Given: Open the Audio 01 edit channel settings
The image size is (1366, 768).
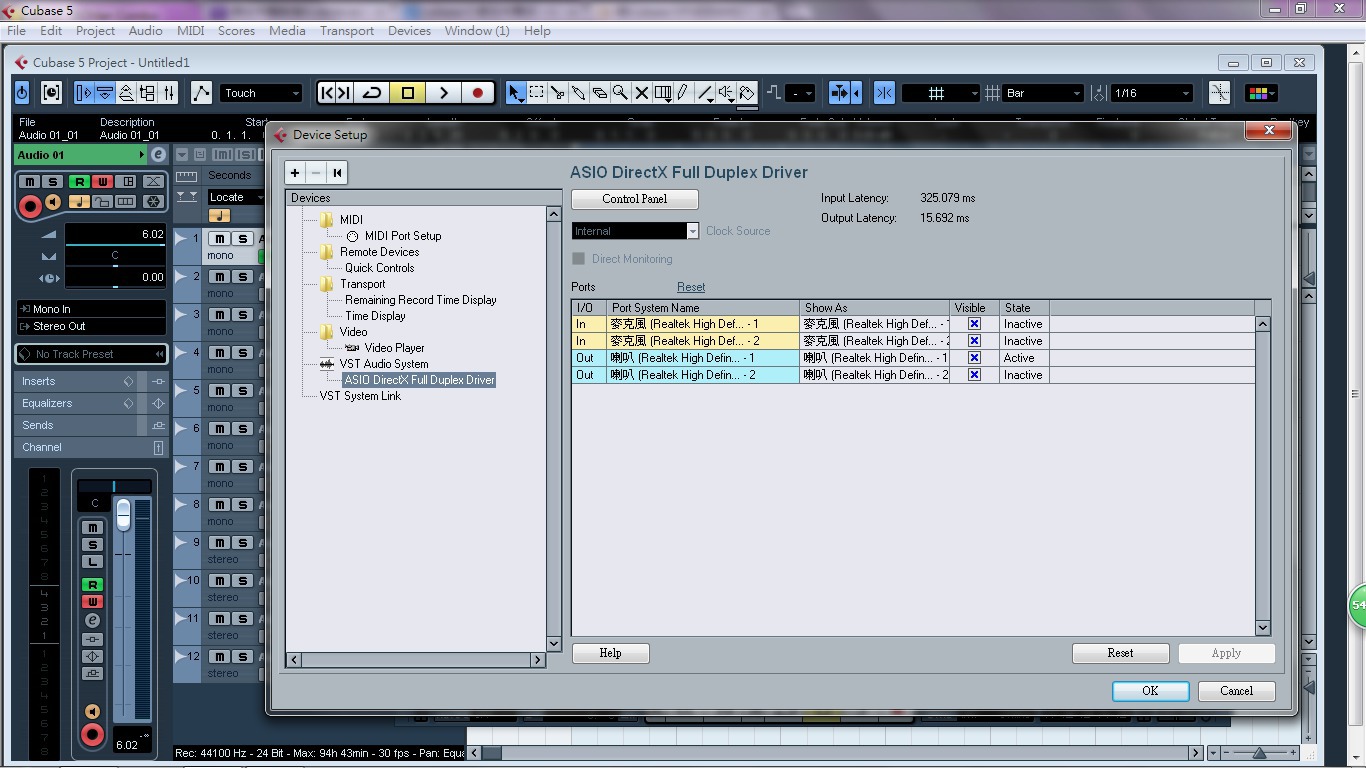Looking at the screenshot, I should tap(158, 155).
